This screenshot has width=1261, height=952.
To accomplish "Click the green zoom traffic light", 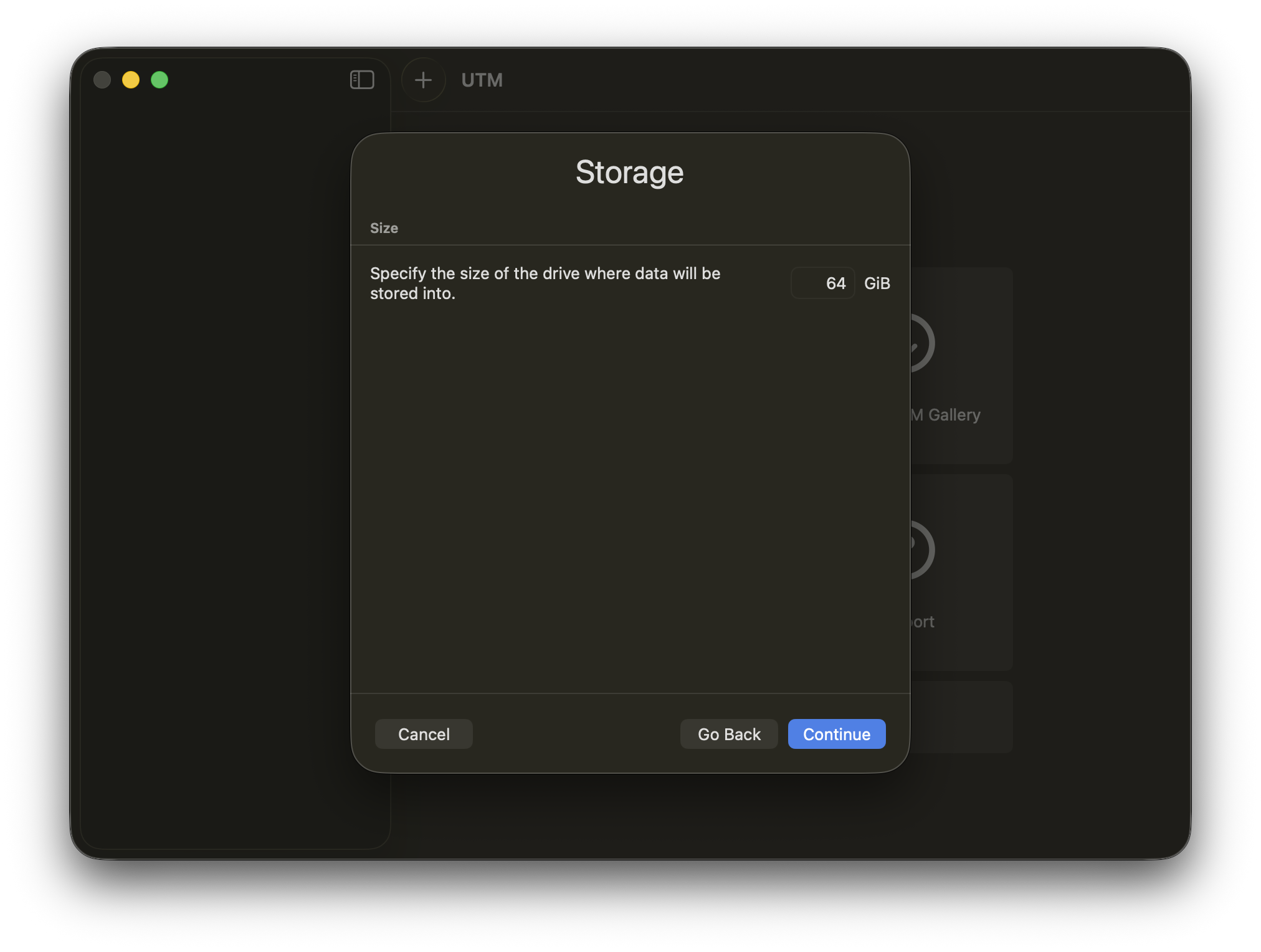I will [x=160, y=80].
